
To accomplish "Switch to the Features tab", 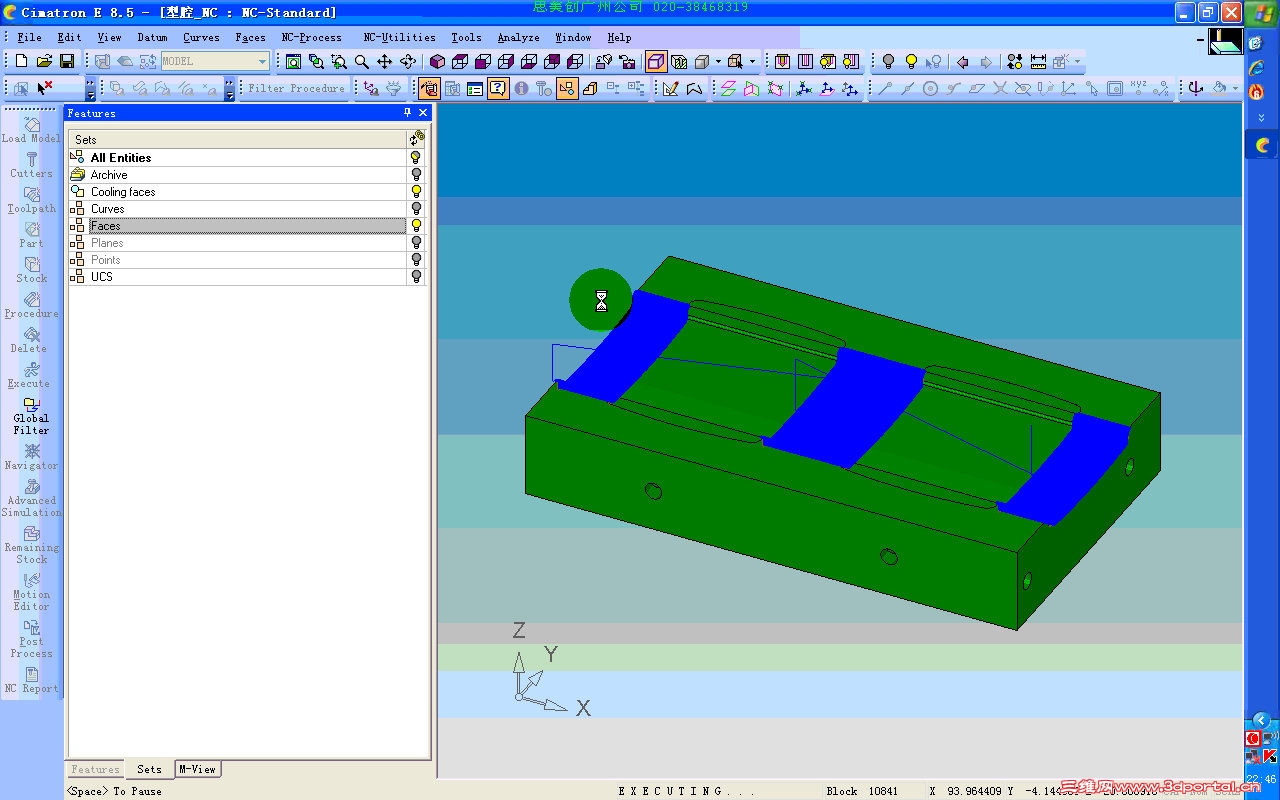I will point(95,769).
